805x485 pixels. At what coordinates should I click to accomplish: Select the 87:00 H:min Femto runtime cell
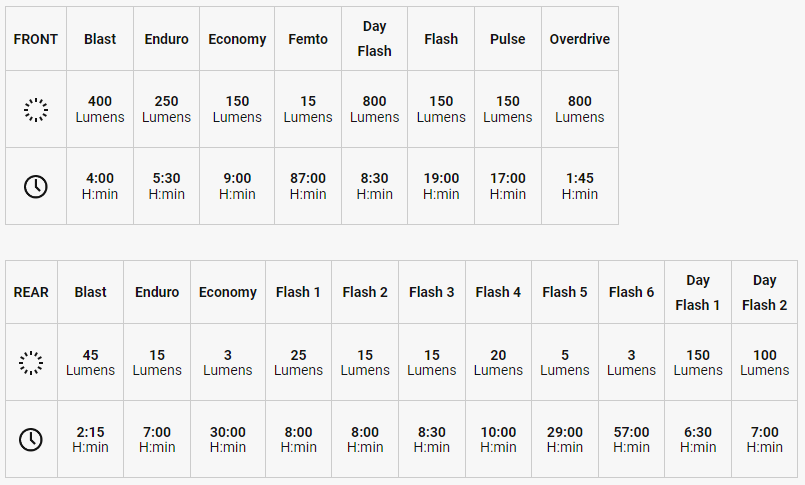[308, 186]
